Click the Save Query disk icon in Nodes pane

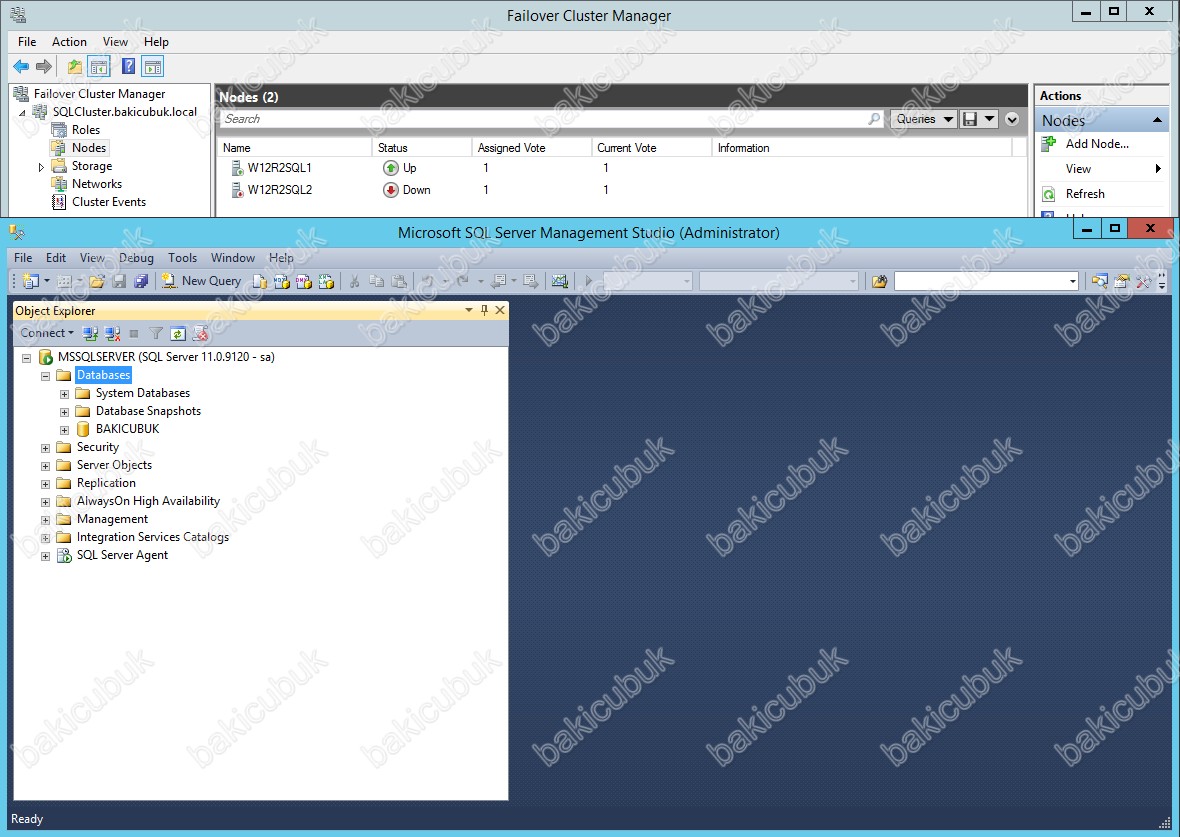[x=970, y=119]
